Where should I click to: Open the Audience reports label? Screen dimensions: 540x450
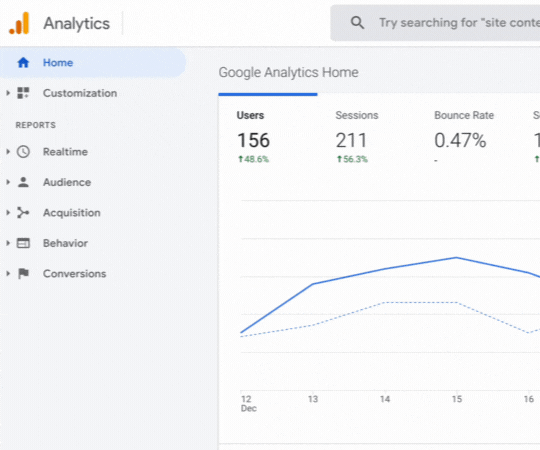(67, 182)
